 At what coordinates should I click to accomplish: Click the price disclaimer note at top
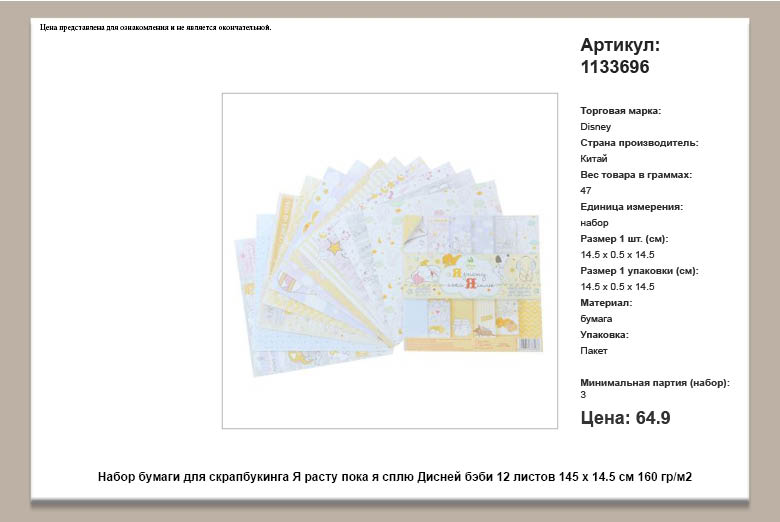click(155, 27)
